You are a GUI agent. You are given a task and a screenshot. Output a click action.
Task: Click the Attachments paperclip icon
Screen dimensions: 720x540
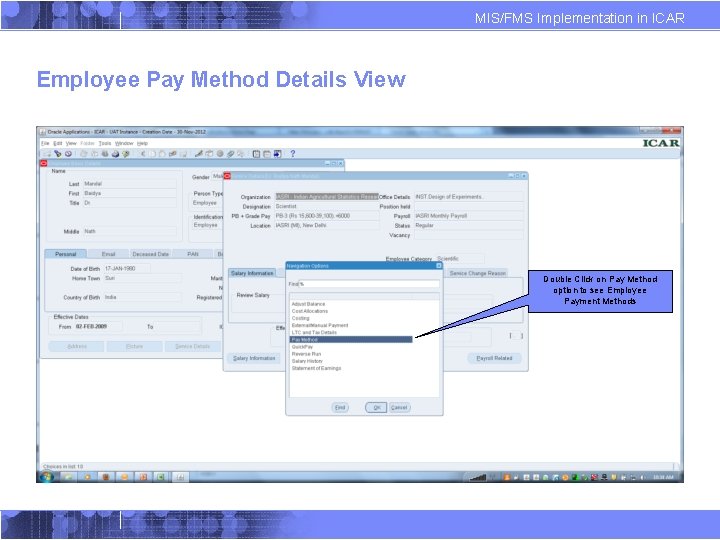230,154
